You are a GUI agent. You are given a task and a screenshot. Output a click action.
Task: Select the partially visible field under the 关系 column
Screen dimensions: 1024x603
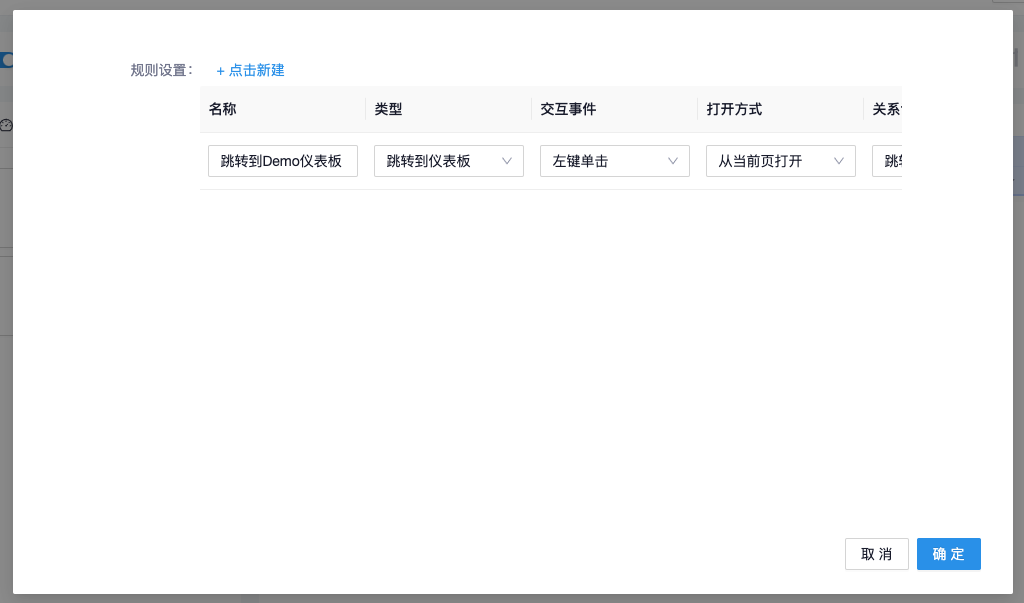(x=888, y=161)
